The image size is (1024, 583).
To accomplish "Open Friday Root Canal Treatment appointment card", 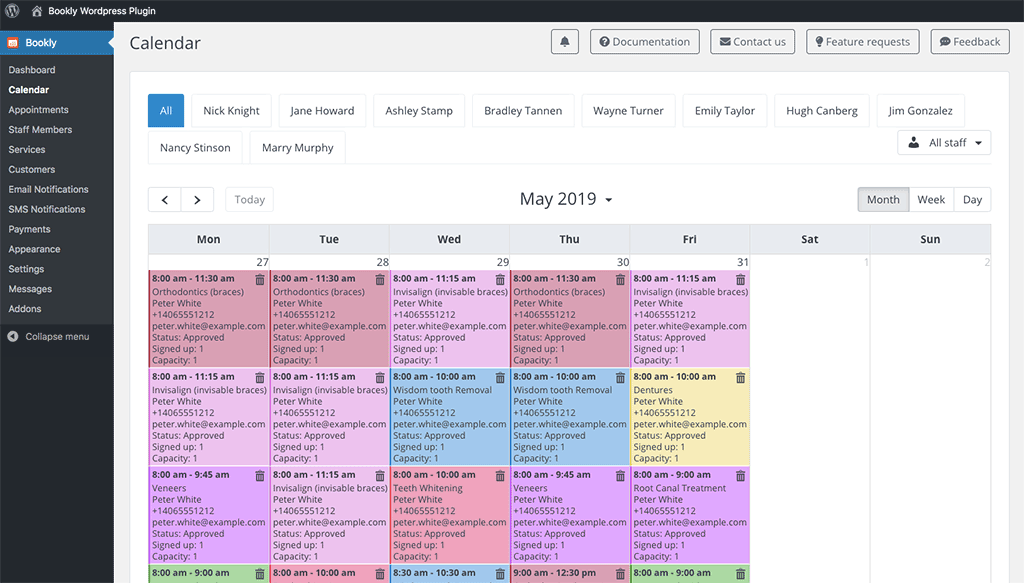I will [690, 515].
